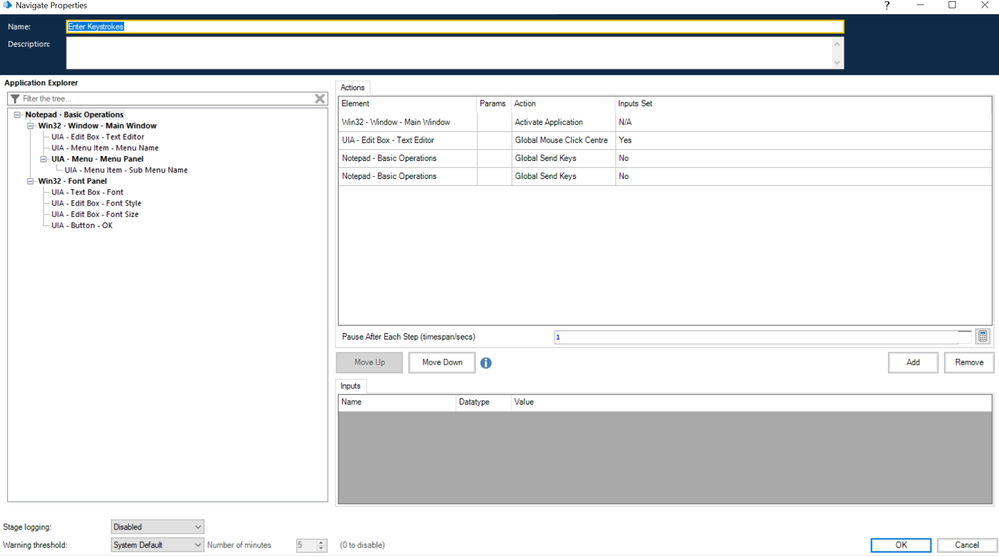Click the filter funnel icon in Application Explorer
The image size is (999, 556).
click(x=15, y=99)
